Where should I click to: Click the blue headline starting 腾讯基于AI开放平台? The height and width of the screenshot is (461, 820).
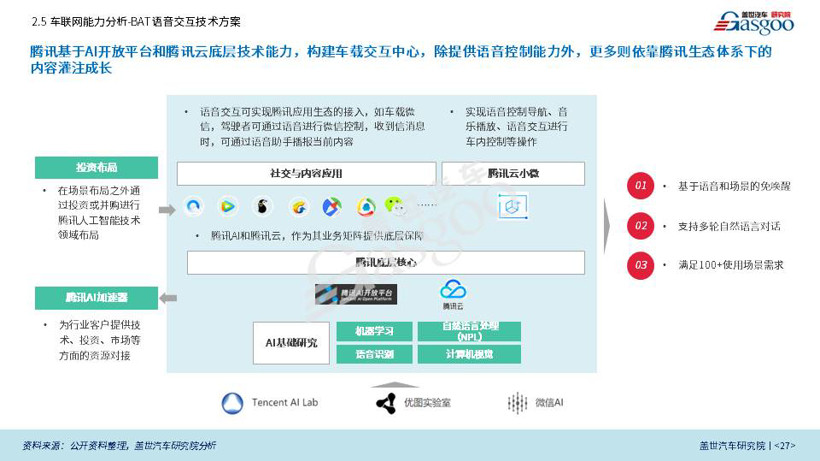click(401, 60)
